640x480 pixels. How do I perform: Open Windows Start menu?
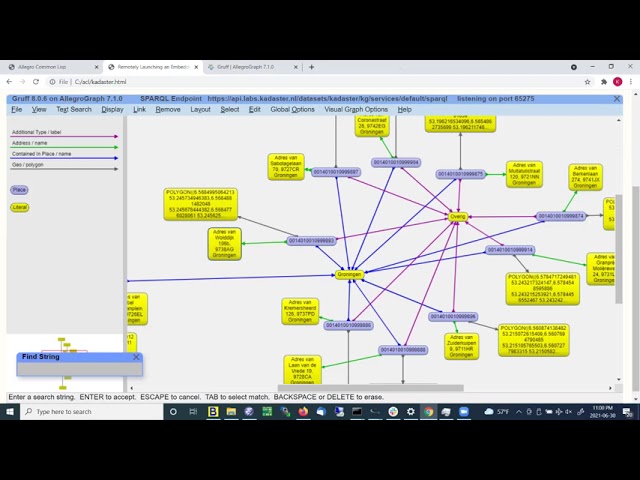pos(10,412)
